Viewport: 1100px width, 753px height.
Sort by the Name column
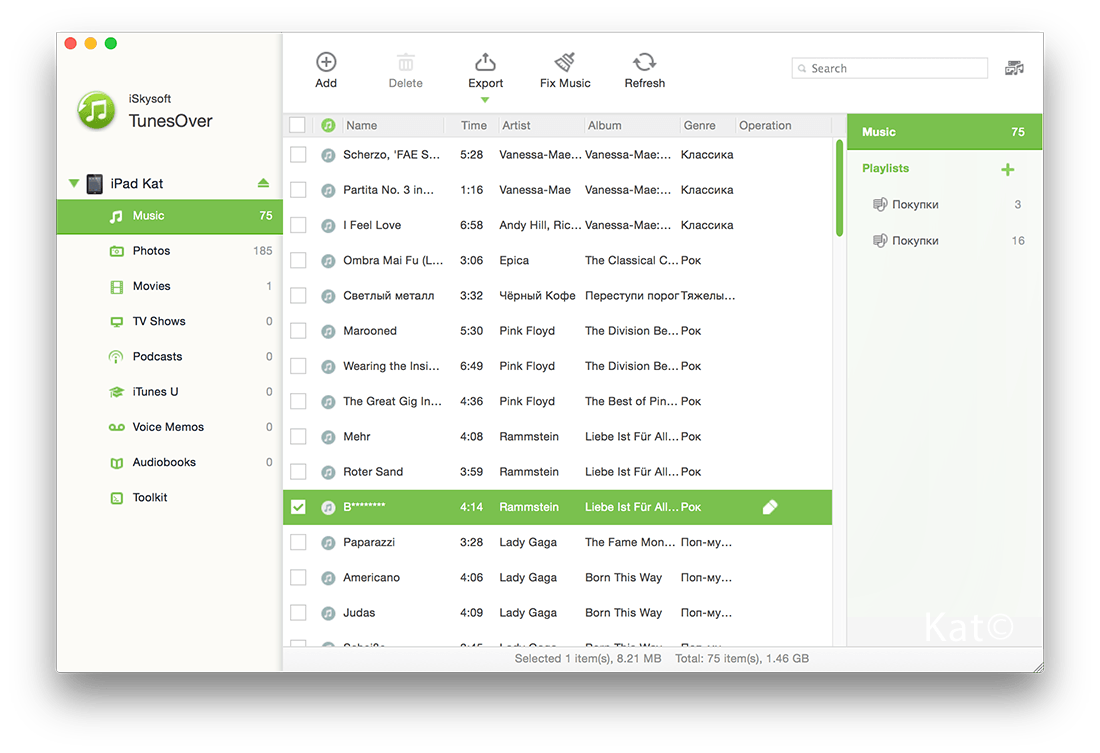coord(393,125)
